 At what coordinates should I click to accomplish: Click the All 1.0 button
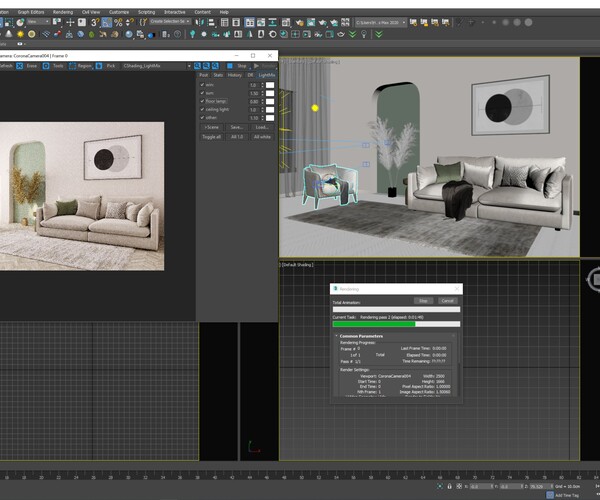(x=237, y=137)
